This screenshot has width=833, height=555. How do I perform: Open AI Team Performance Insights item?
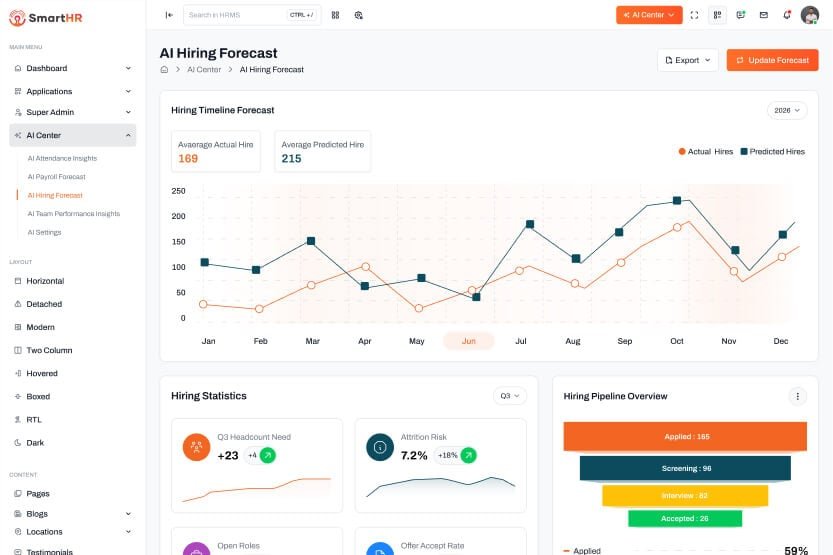73,214
